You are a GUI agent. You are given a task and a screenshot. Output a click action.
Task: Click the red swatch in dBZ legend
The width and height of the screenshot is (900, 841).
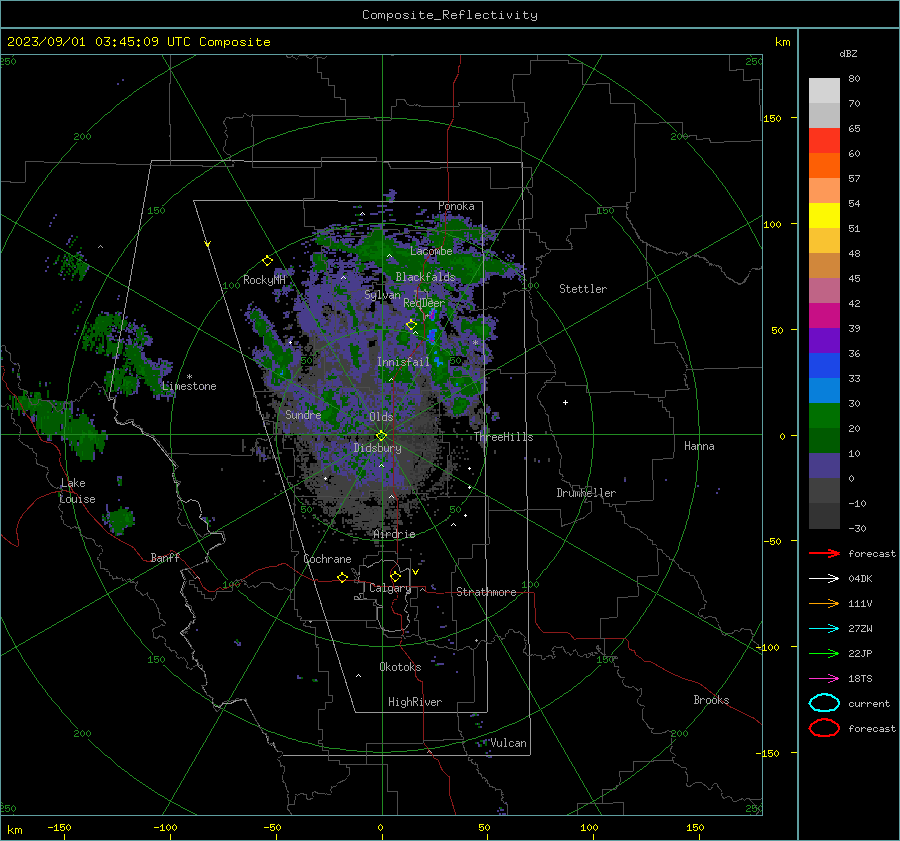click(x=824, y=141)
